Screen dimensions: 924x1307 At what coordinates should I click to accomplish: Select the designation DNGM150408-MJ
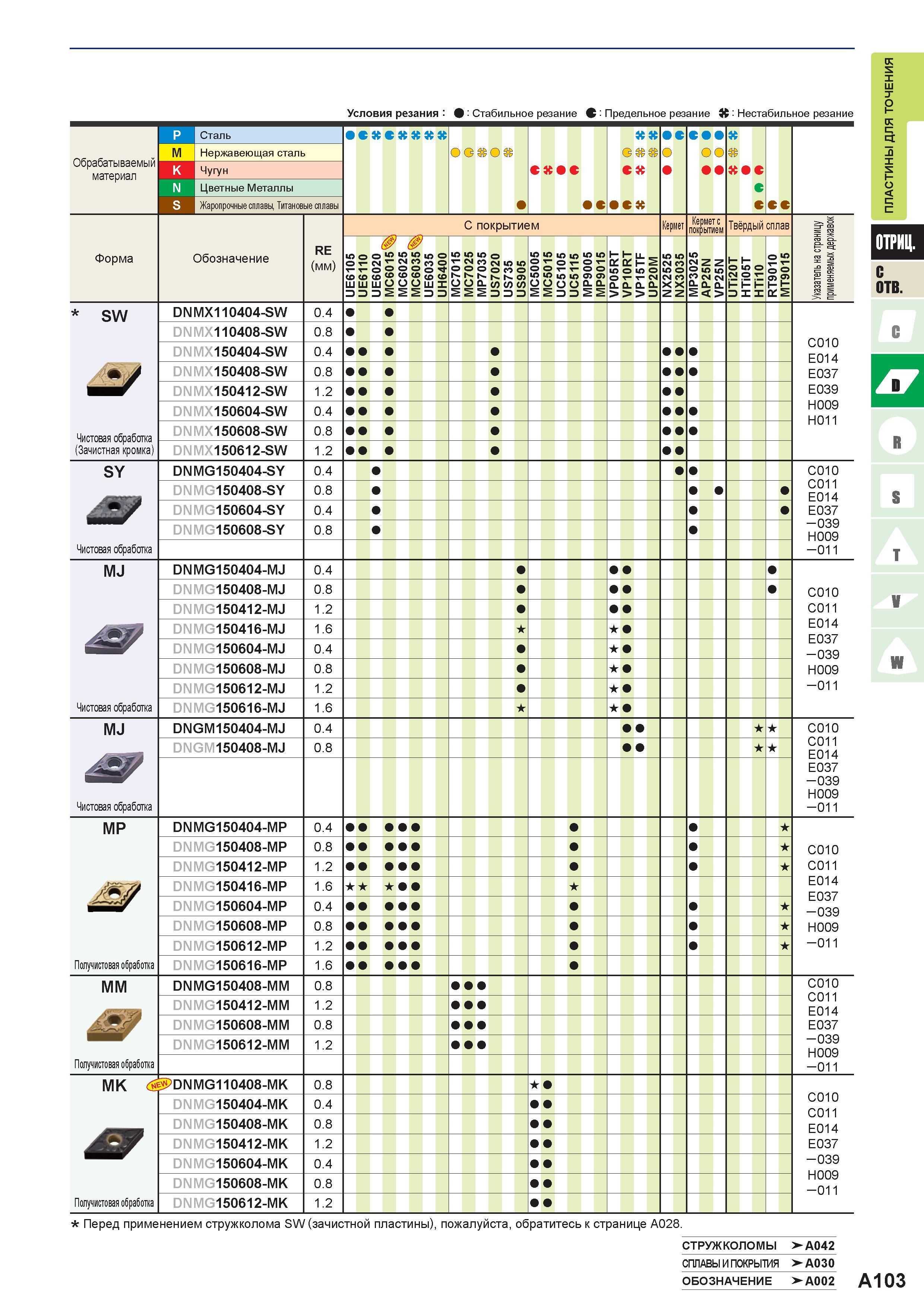coord(229,747)
